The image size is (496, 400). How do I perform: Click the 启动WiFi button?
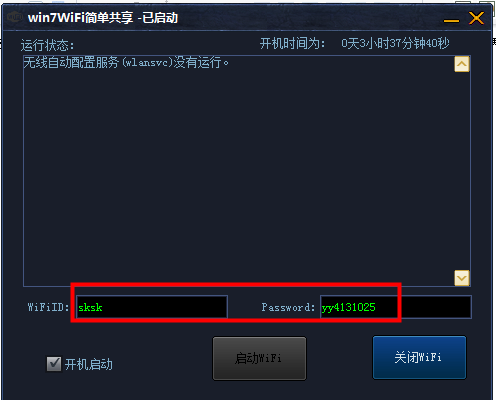(x=259, y=358)
